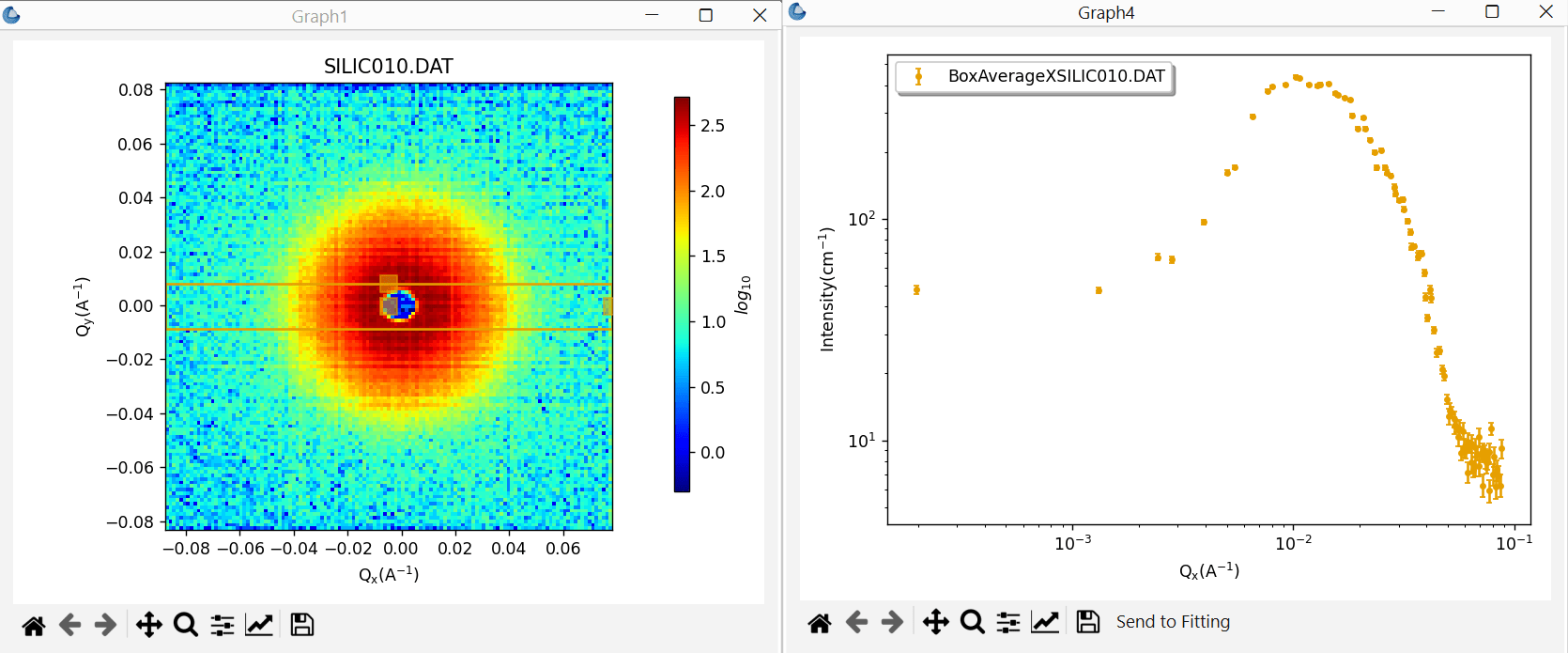Open curve and axes editor in Graph4
1568x653 pixels.
[x=1045, y=622]
